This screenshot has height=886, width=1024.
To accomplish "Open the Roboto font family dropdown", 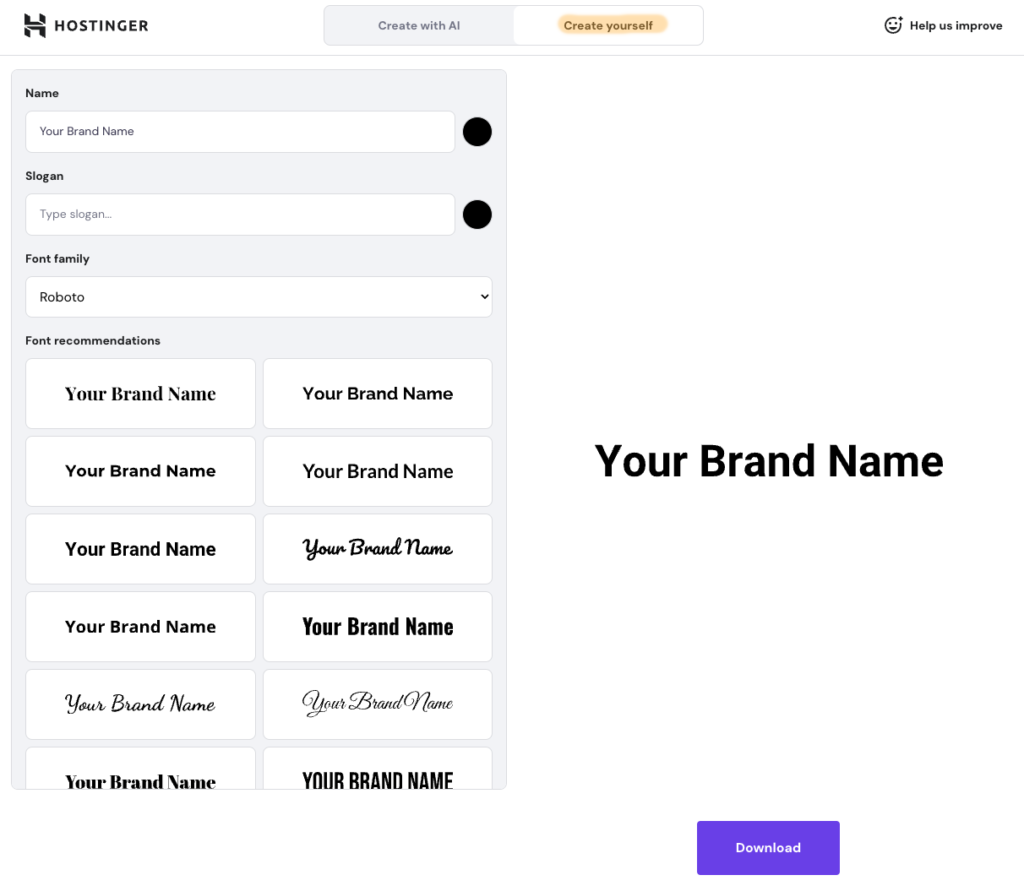I will [x=259, y=297].
